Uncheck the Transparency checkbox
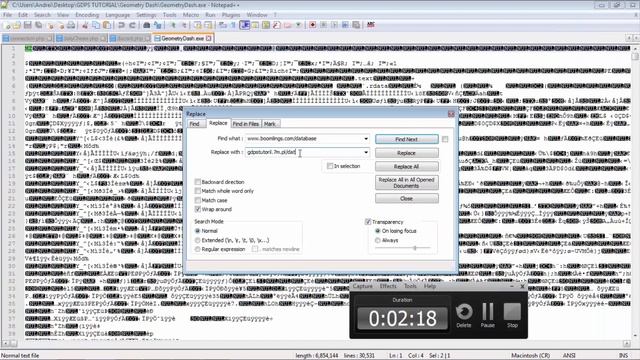This screenshot has height=360, width=640. (368, 222)
